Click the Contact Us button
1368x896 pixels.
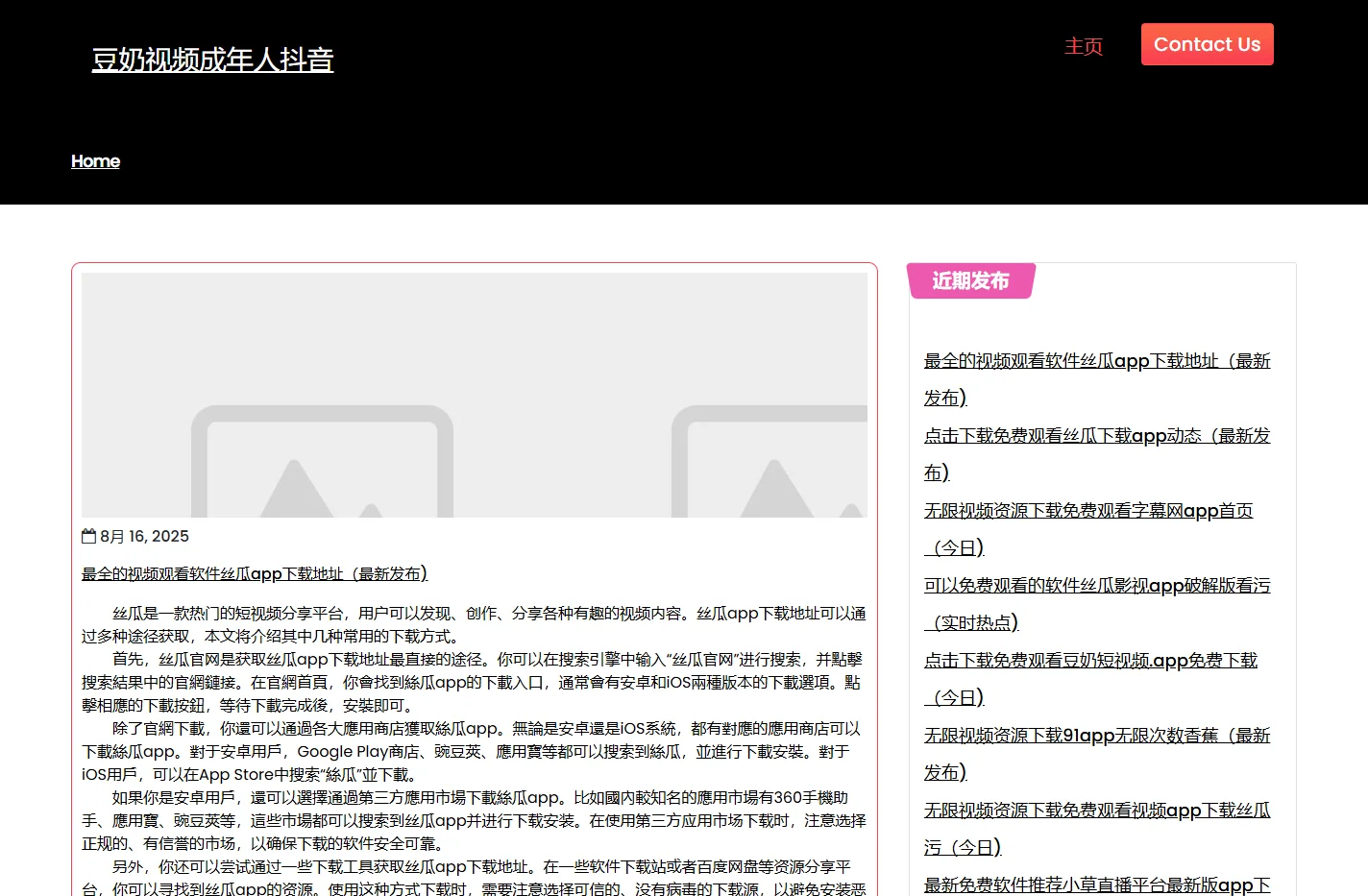[x=1207, y=44]
